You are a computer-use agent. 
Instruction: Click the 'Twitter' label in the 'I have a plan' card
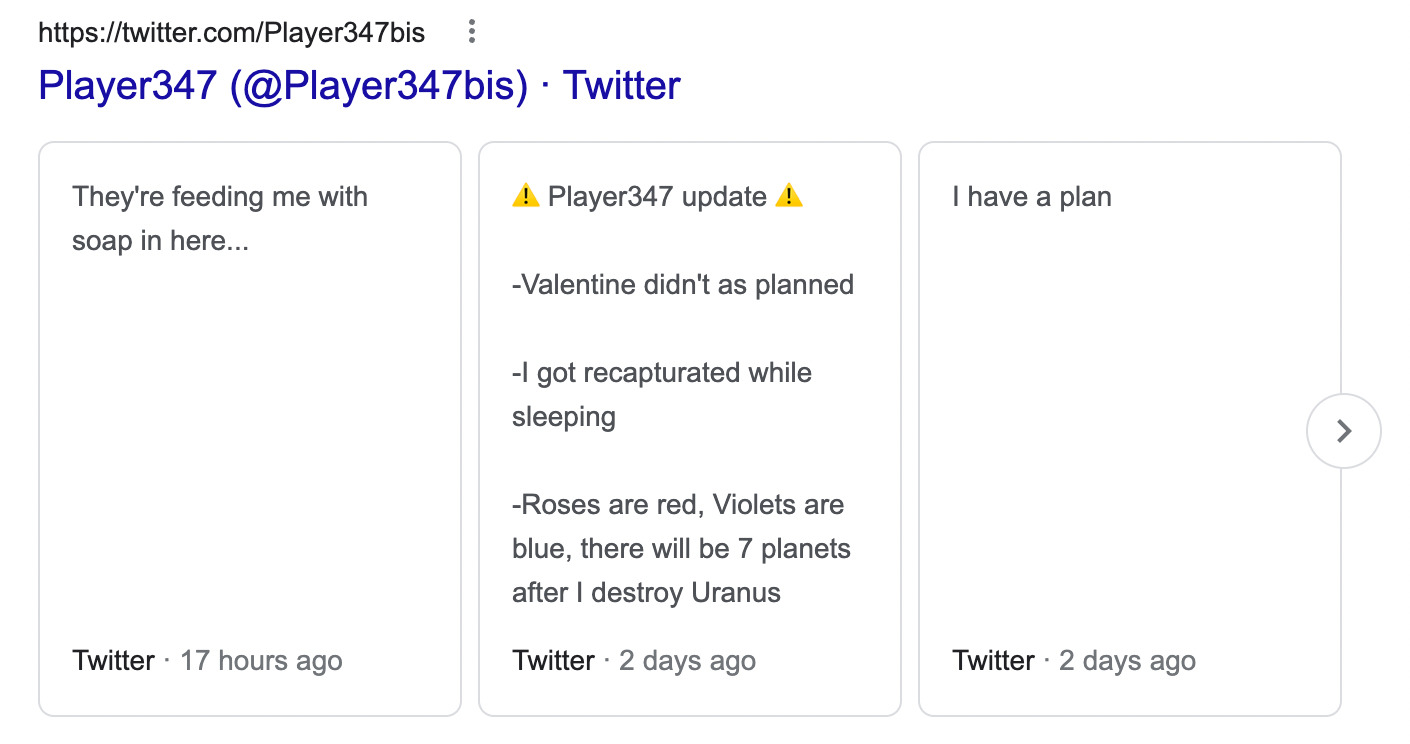(993, 661)
